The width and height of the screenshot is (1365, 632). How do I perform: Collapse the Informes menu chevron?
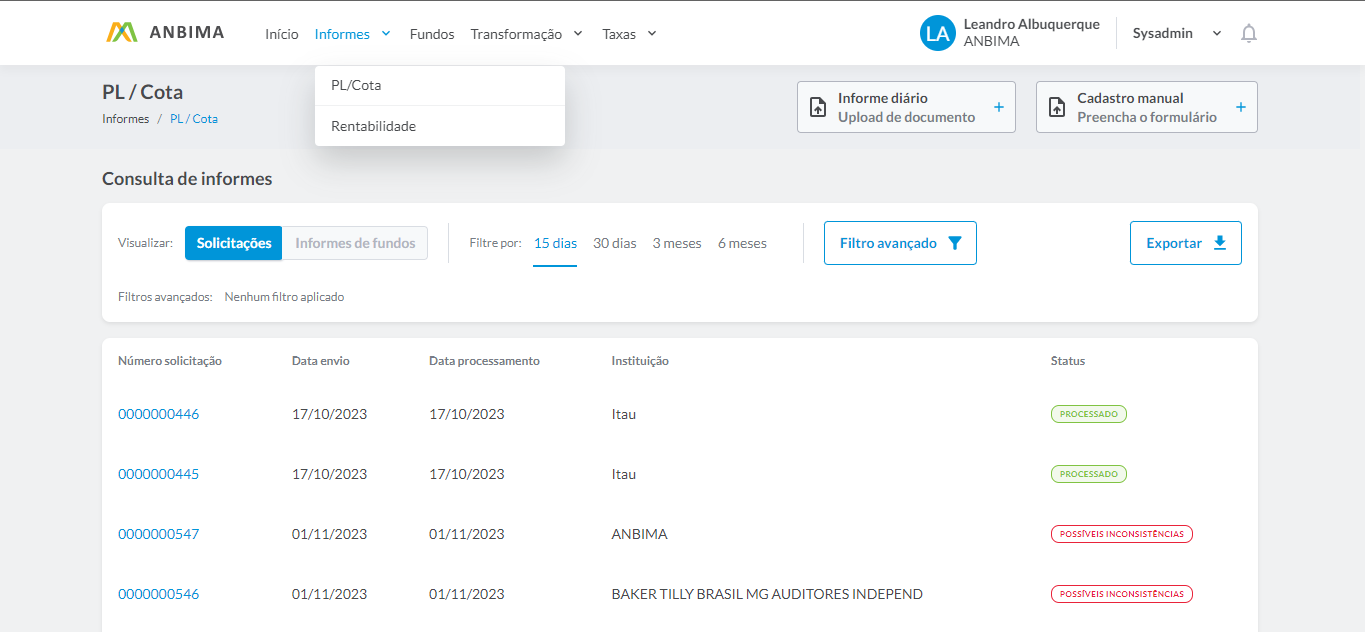click(386, 34)
